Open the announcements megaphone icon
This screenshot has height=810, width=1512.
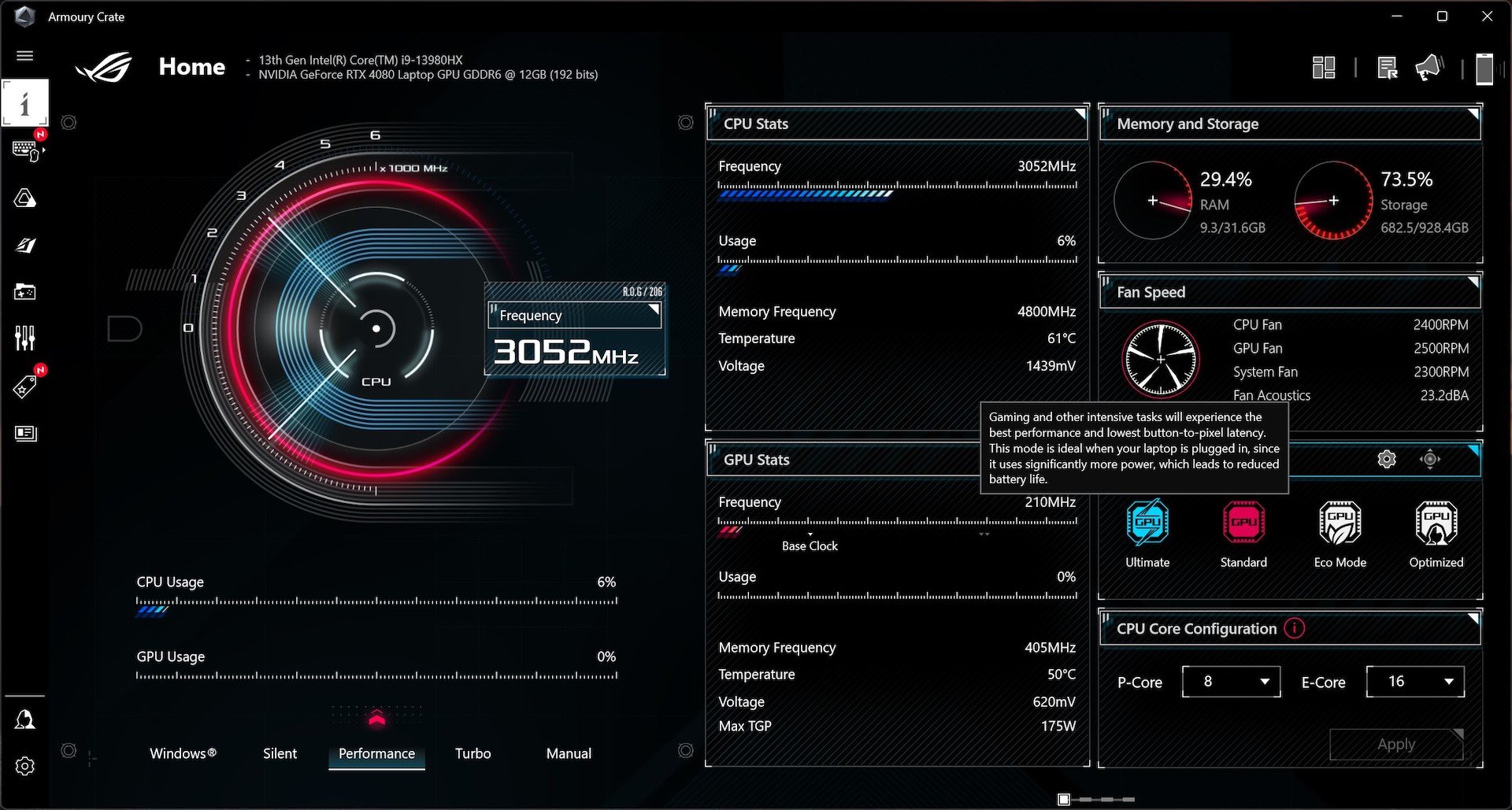tap(1429, 68)
